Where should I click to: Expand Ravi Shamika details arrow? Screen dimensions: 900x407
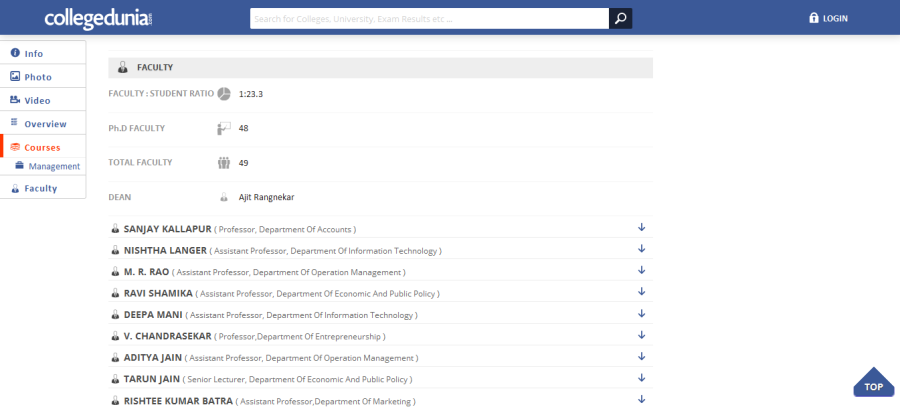(642, 292)
